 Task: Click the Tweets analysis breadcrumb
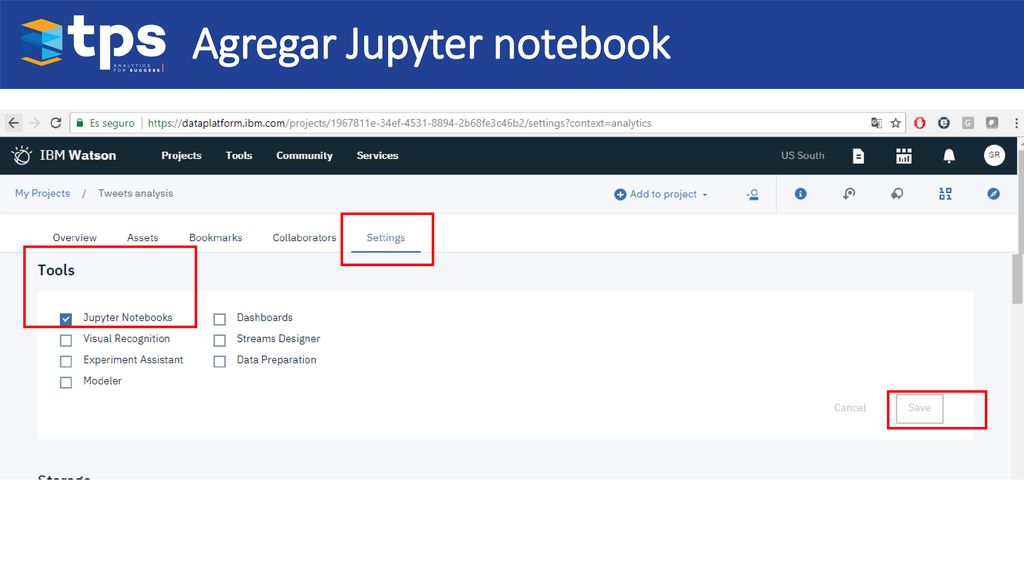pyautogui.click(x=136, y=193)
